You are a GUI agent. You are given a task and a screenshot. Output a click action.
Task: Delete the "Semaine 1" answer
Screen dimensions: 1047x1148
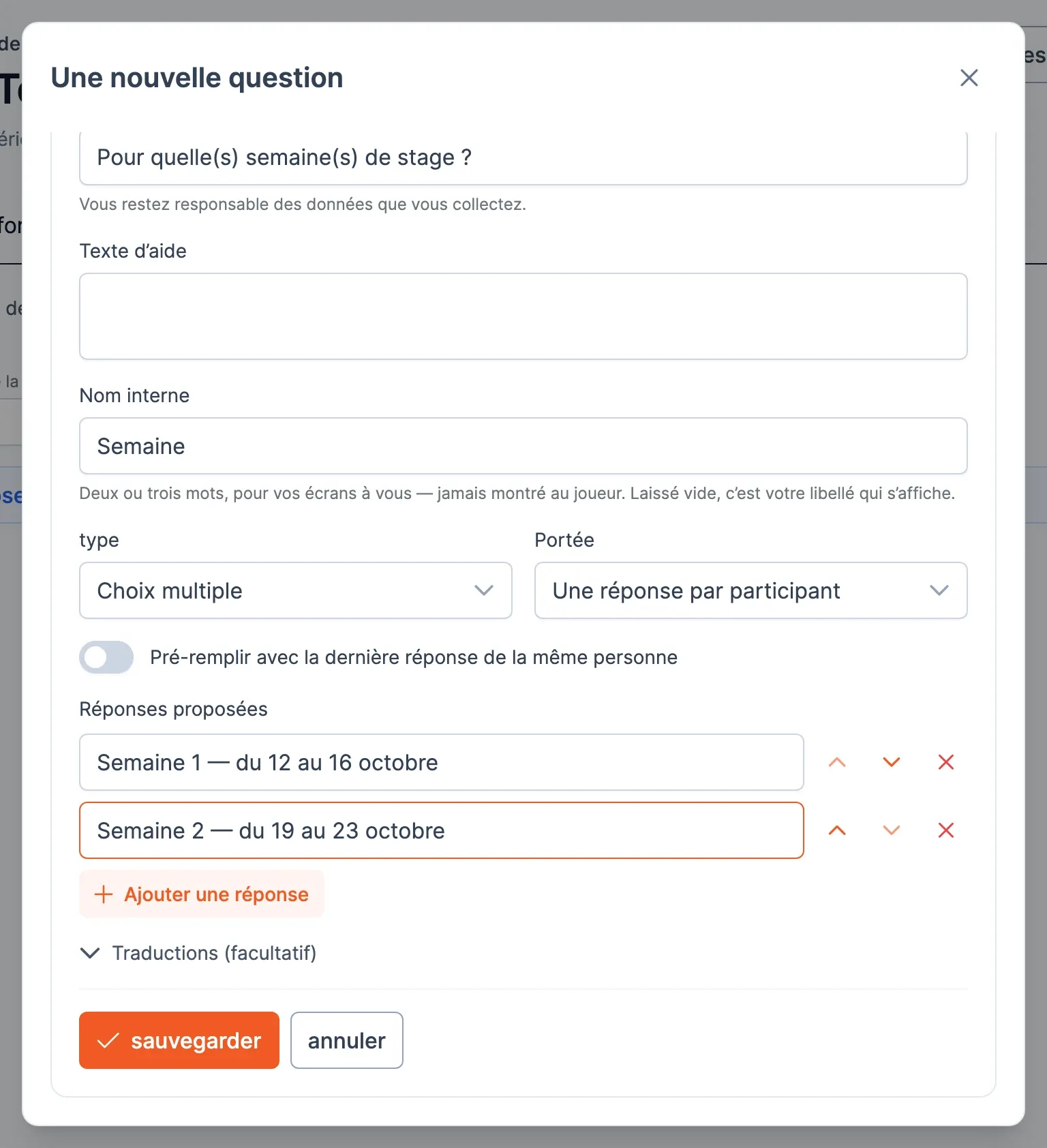coord(946,762)
